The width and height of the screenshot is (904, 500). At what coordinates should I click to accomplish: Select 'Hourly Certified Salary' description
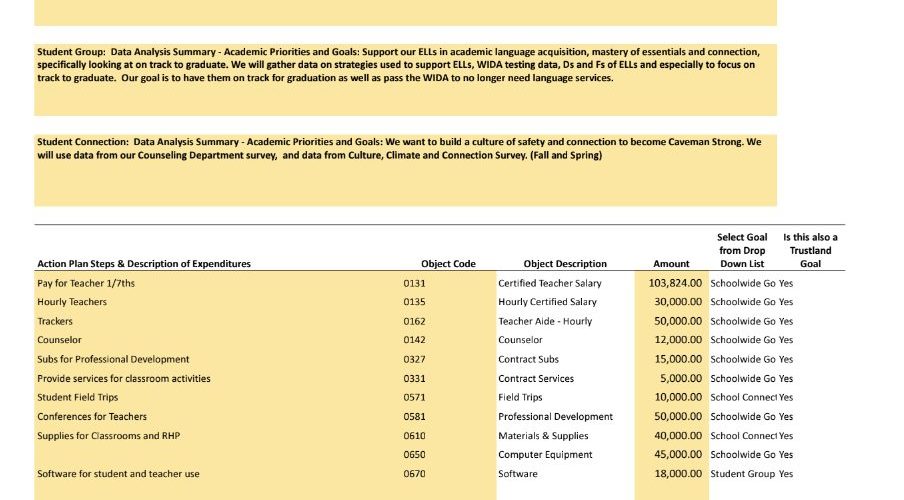(x=547, y=302)
